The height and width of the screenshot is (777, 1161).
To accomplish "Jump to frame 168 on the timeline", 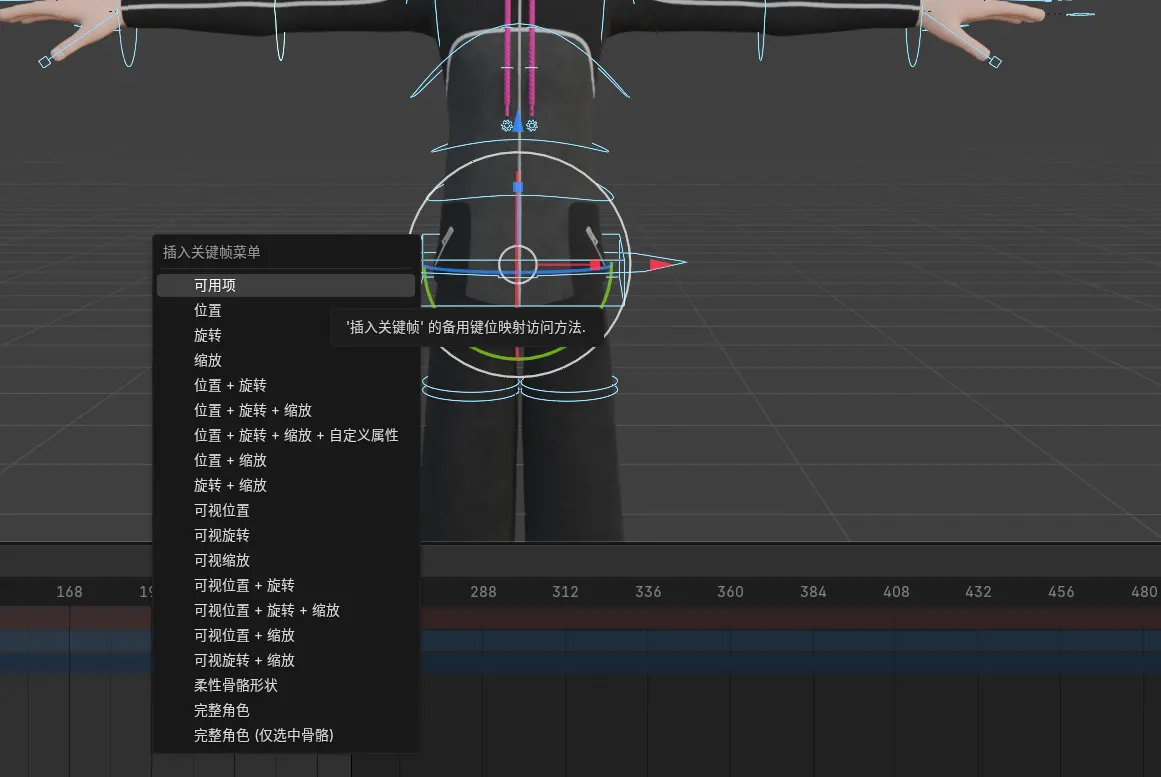I will click(70, 592).
